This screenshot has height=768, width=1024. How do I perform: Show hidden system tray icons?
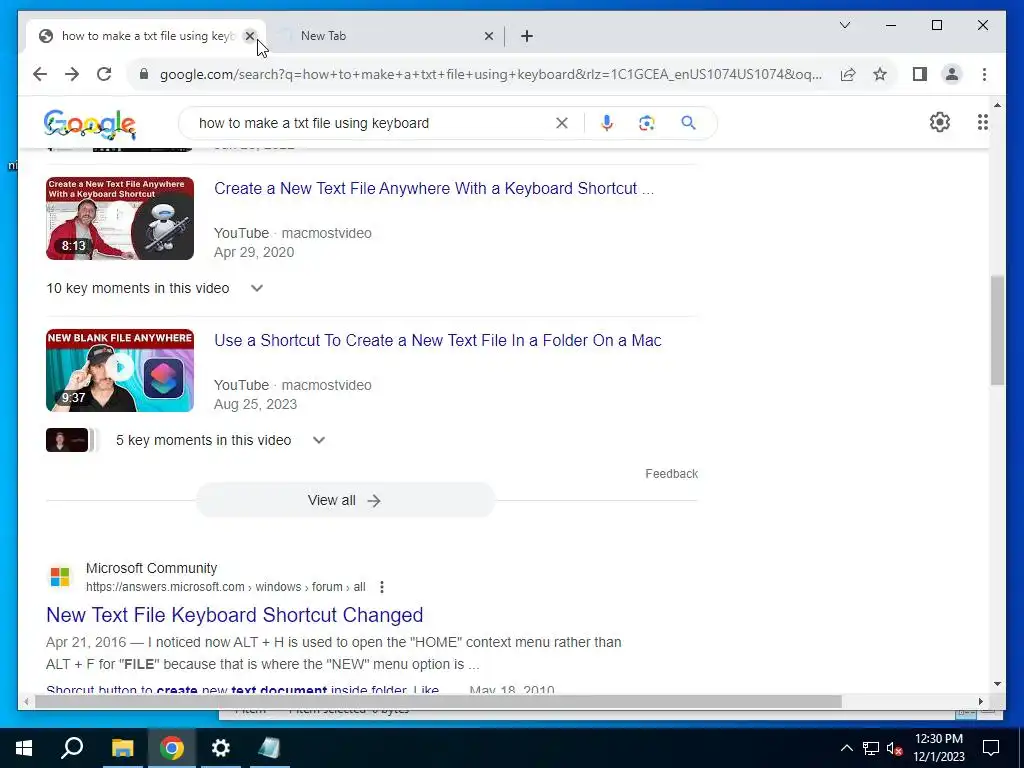pyautogui.click(x=846, y=748)
